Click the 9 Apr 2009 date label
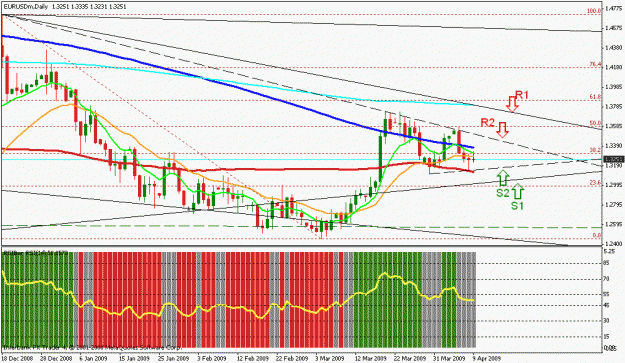 click(x=486, y=358)
